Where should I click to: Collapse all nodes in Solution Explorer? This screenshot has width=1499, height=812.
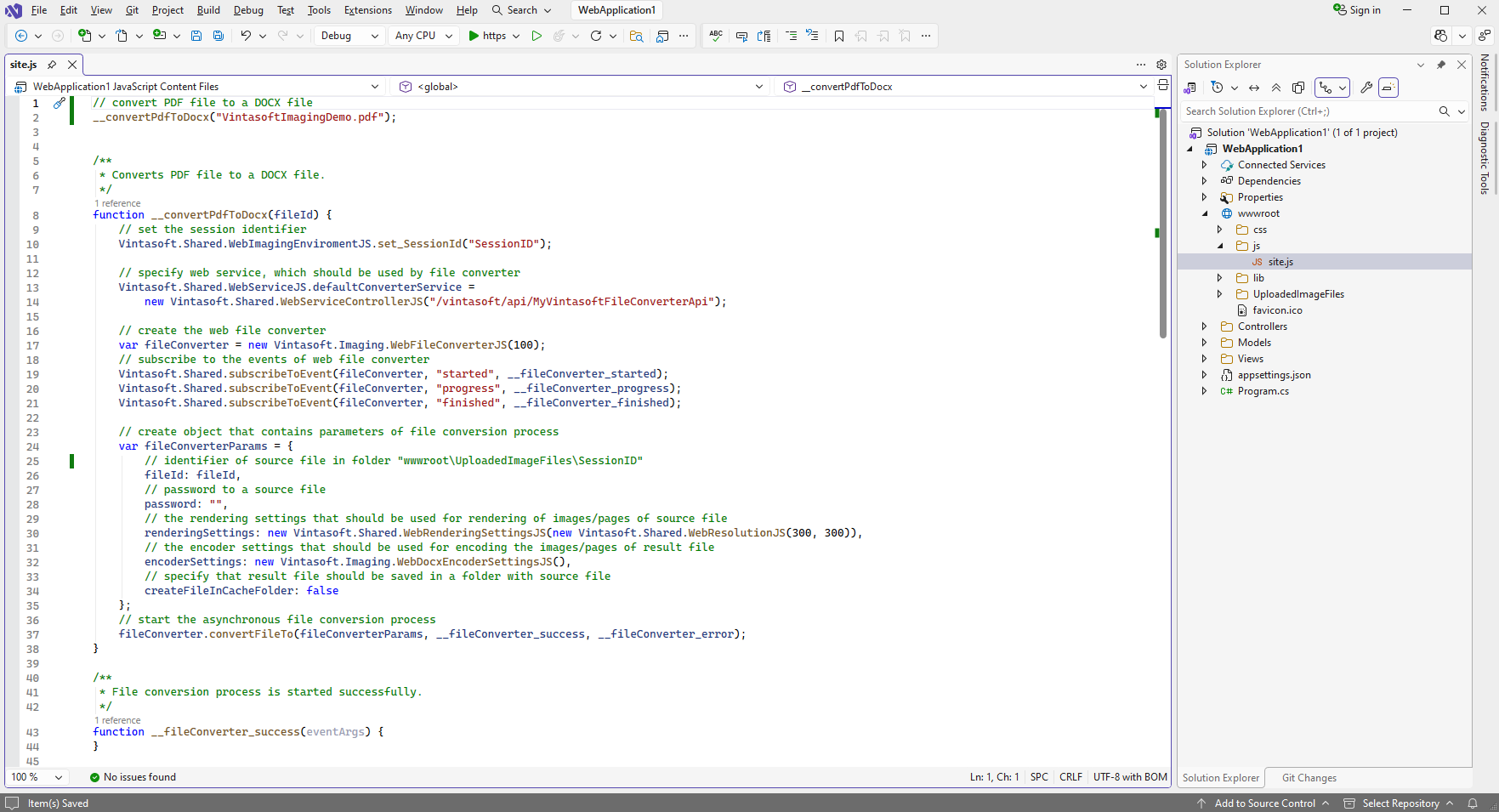point(1276,87)
